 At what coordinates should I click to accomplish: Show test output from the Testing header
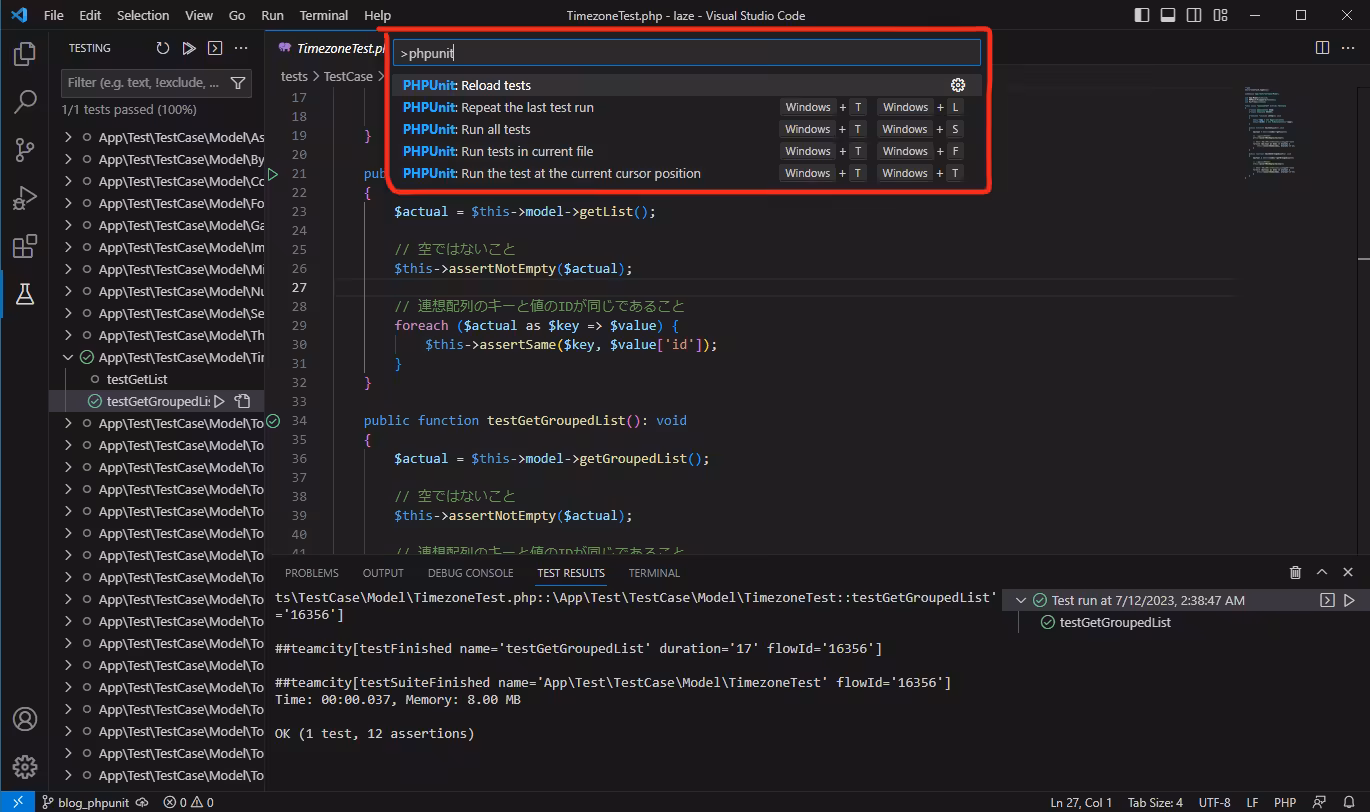pos(215,48)
